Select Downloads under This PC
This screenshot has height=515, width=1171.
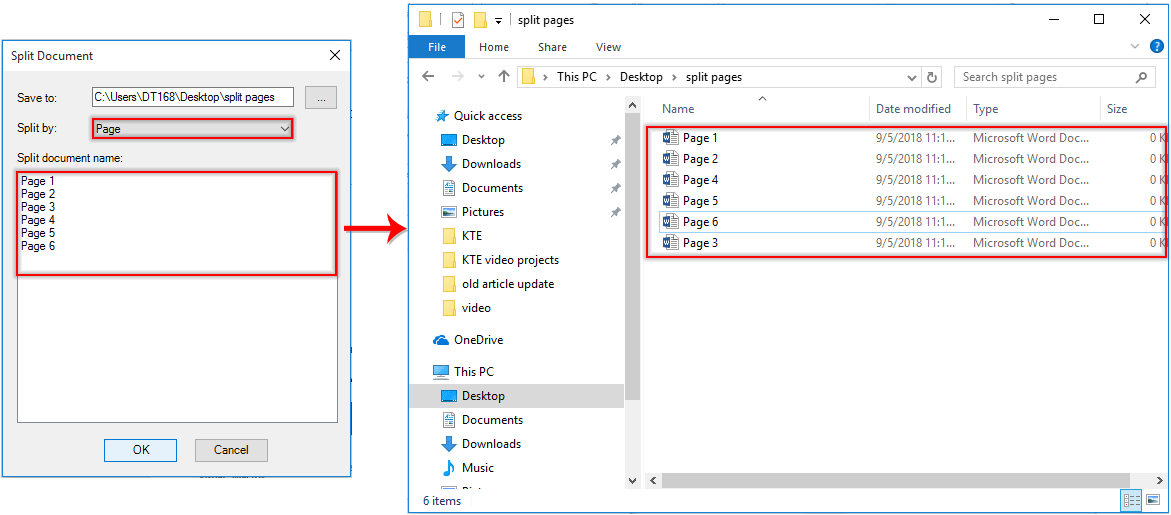(491, 443)
